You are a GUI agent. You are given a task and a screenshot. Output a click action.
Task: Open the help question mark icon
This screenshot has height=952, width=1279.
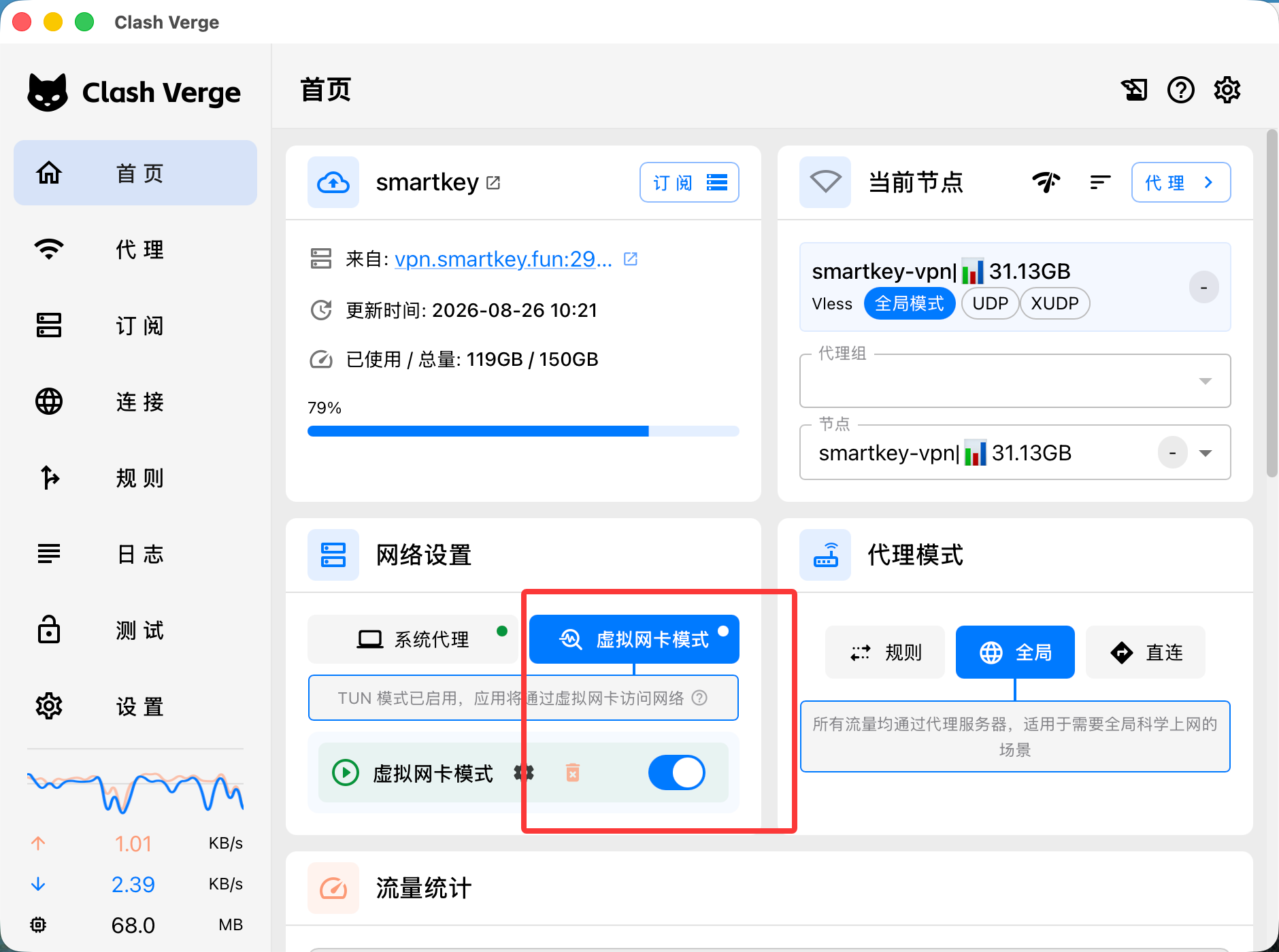click(x=1181, y=90)
